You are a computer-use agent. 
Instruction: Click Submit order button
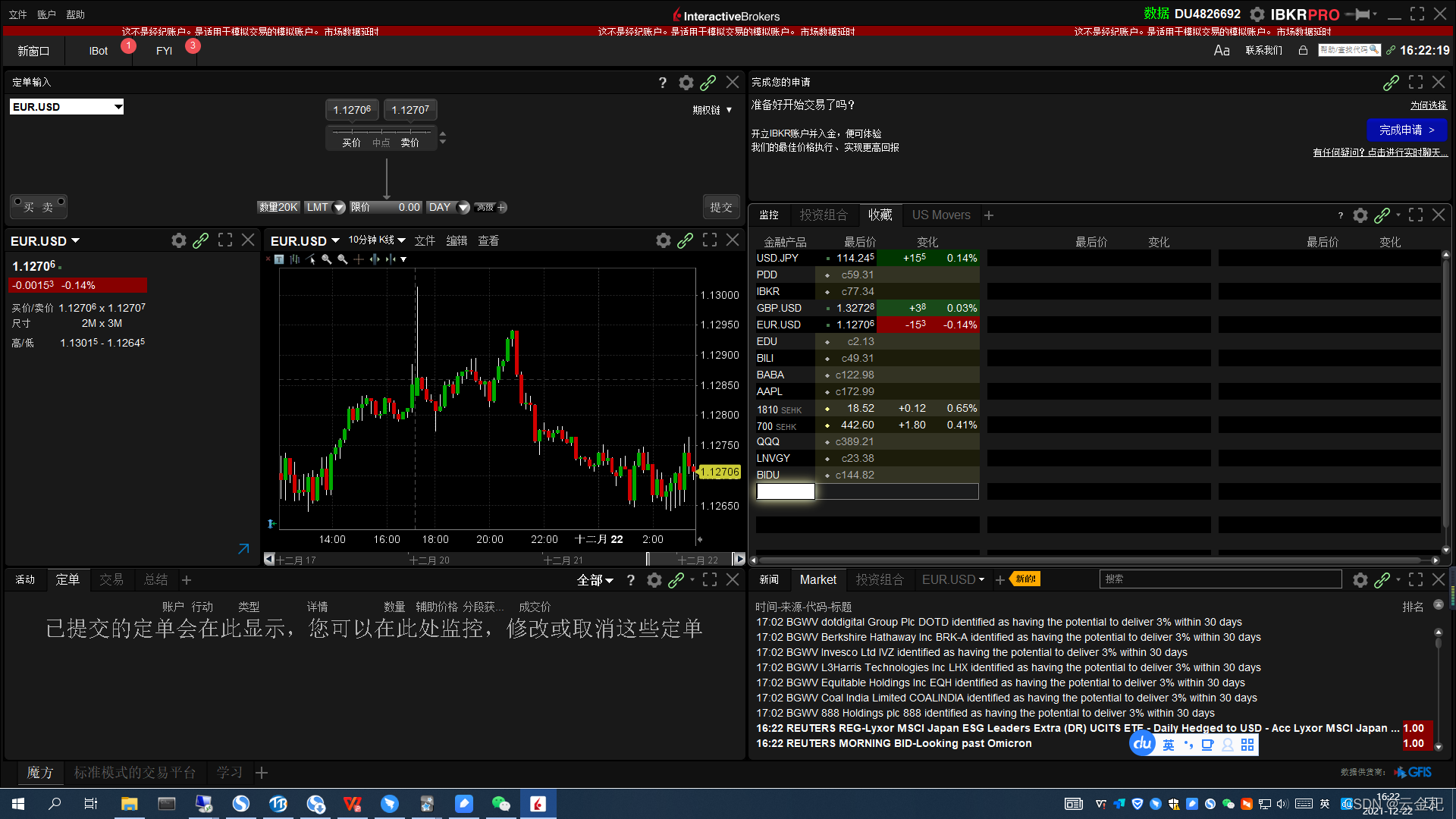(x=720, y=207)
